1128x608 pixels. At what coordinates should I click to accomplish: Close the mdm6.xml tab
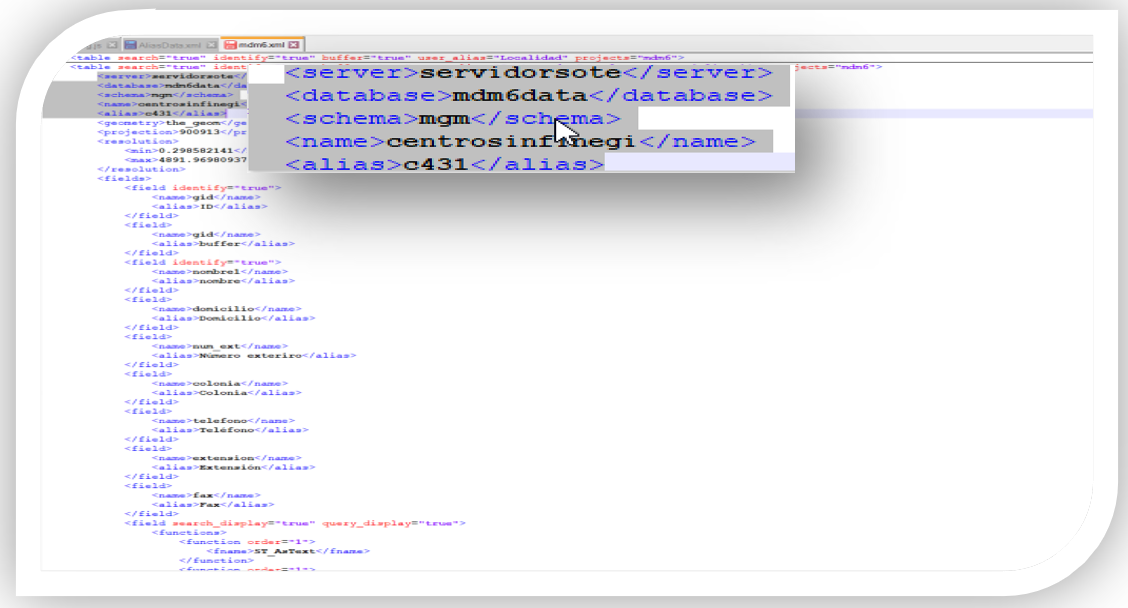(x=294, y=46)
